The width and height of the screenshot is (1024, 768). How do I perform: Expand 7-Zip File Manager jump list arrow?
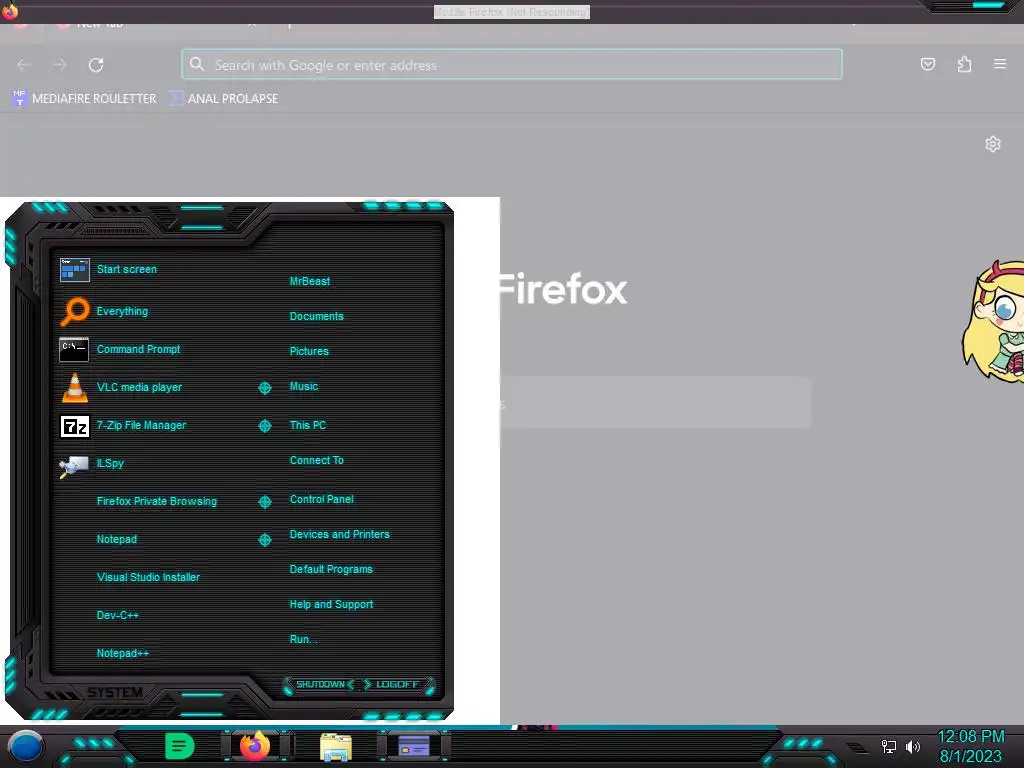[264, 426]
